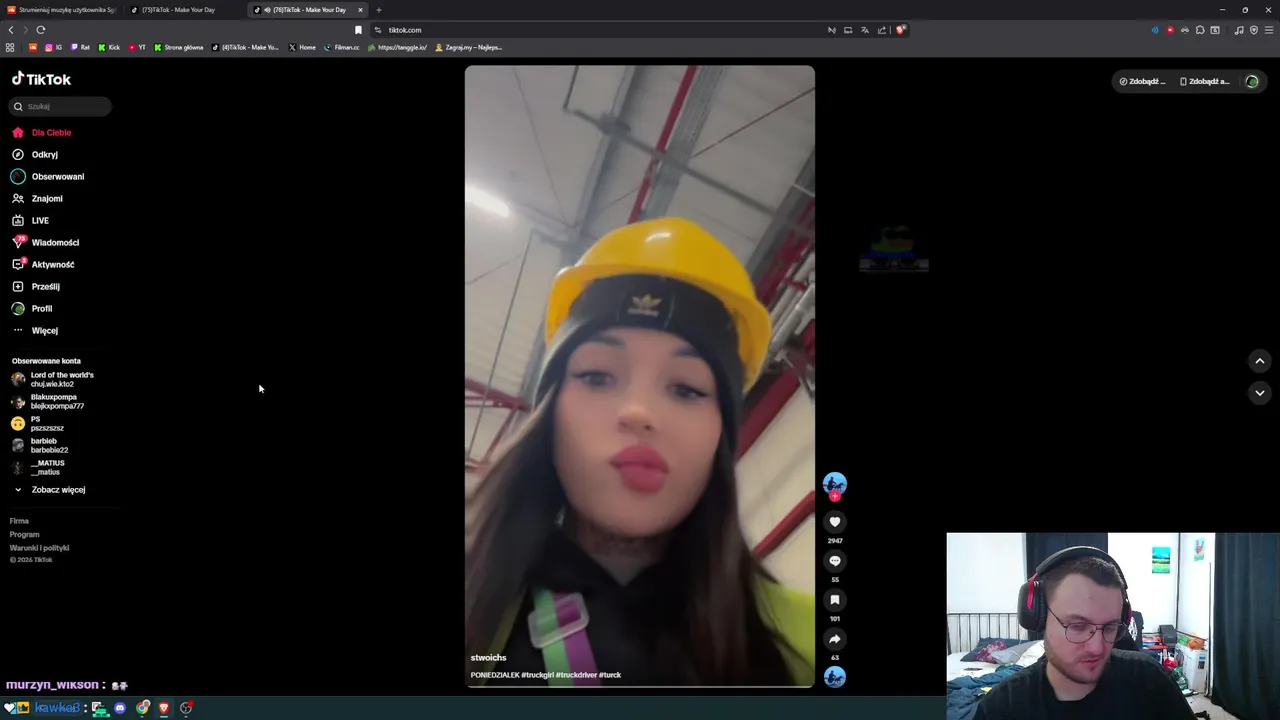Open the profile avatar at top right
1280x720 pixels.
click(x=1252, y=81)
